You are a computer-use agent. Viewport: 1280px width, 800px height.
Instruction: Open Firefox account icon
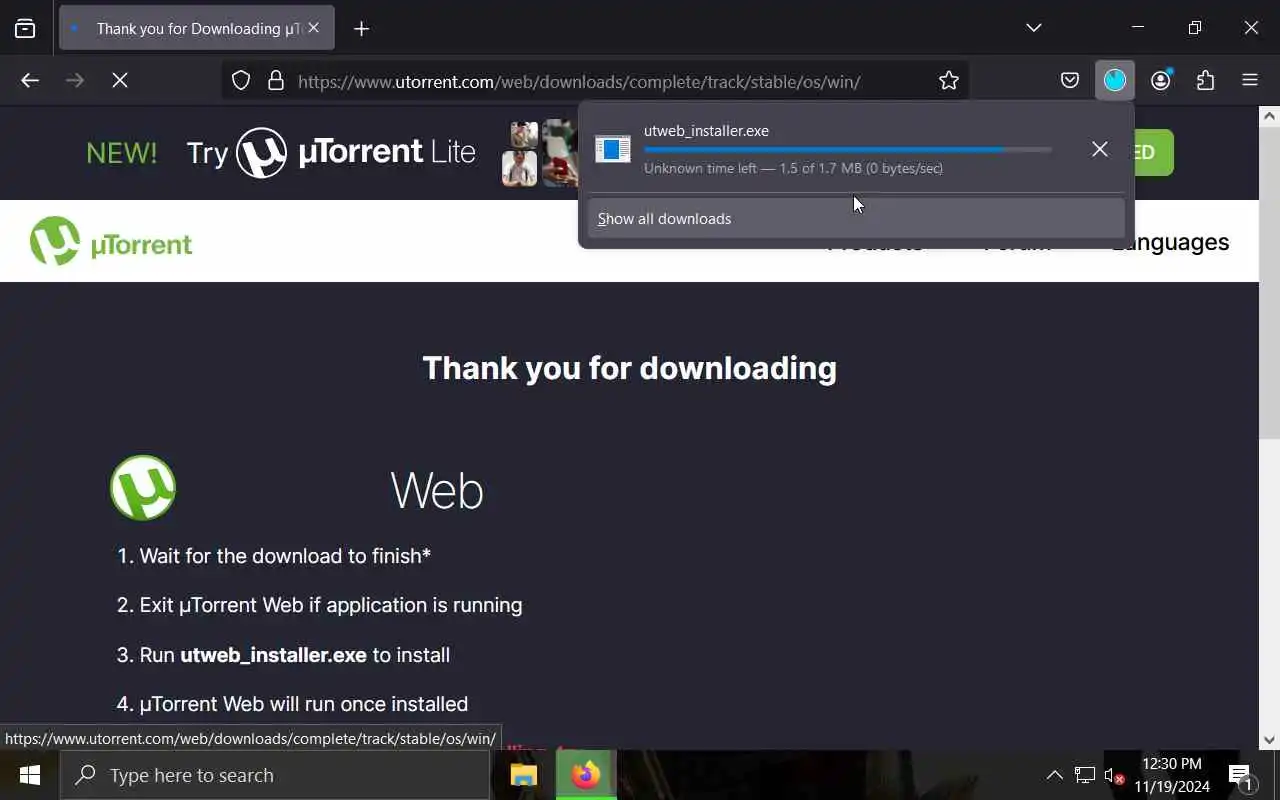point(1160,81)
